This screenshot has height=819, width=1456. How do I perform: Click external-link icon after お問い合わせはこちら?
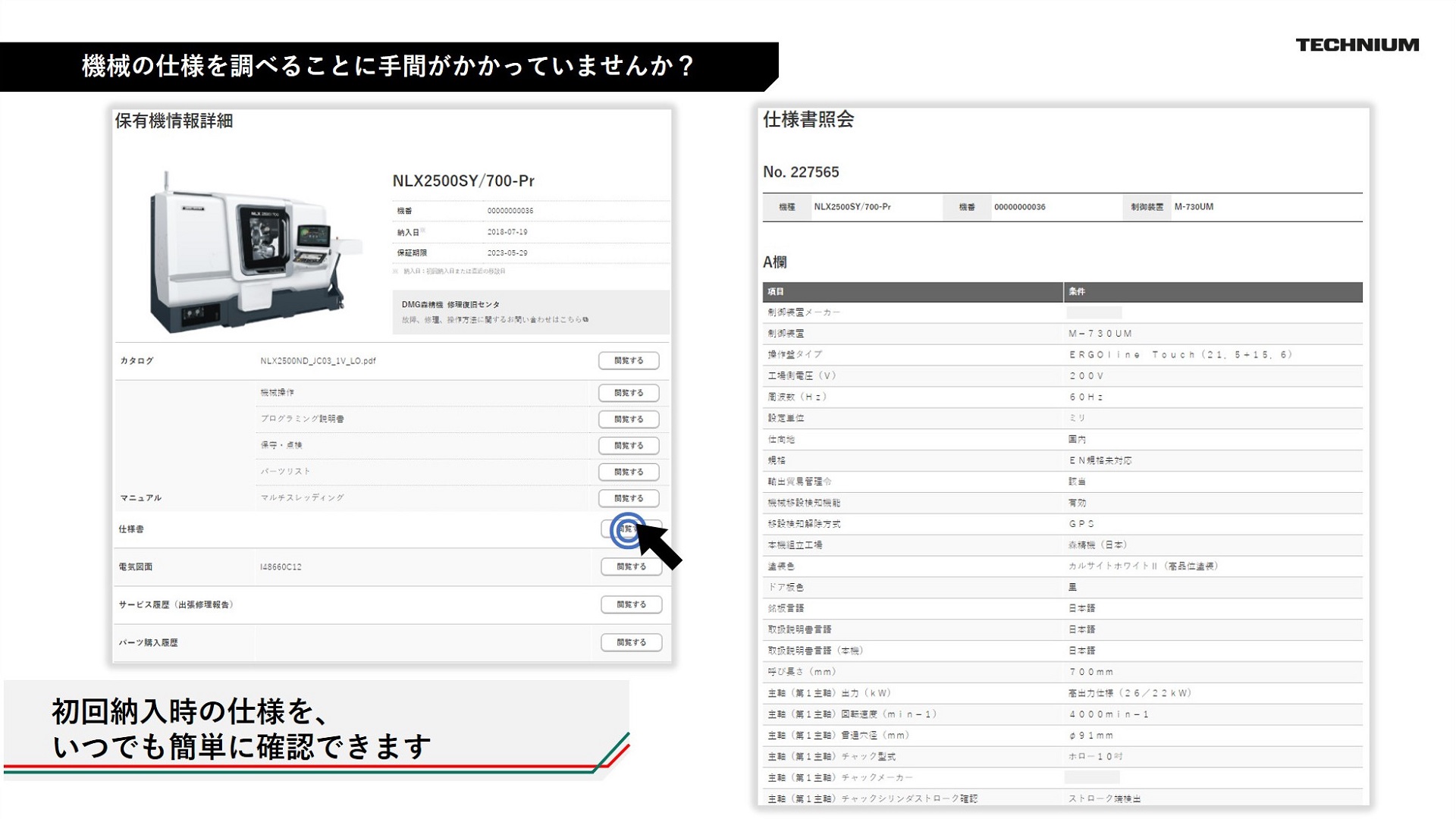click(585, 319)
